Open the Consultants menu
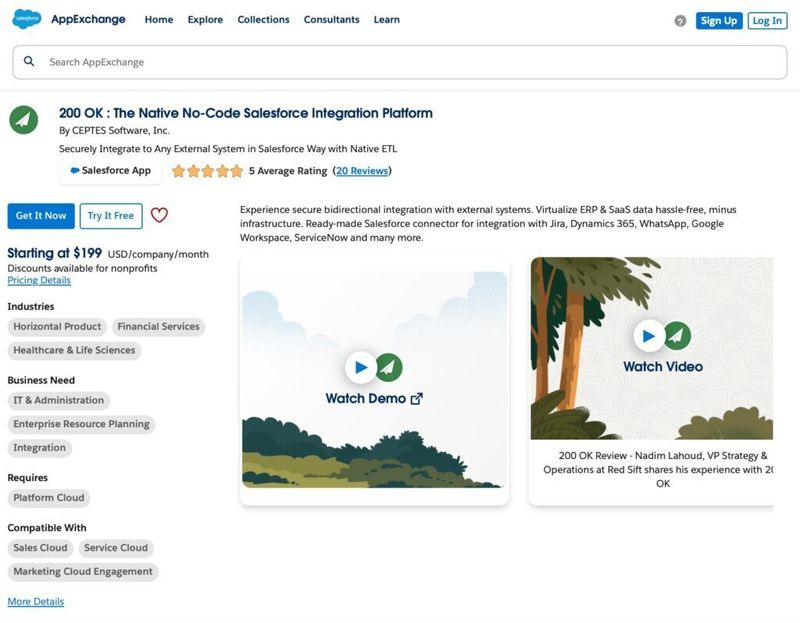 point(332,19)
